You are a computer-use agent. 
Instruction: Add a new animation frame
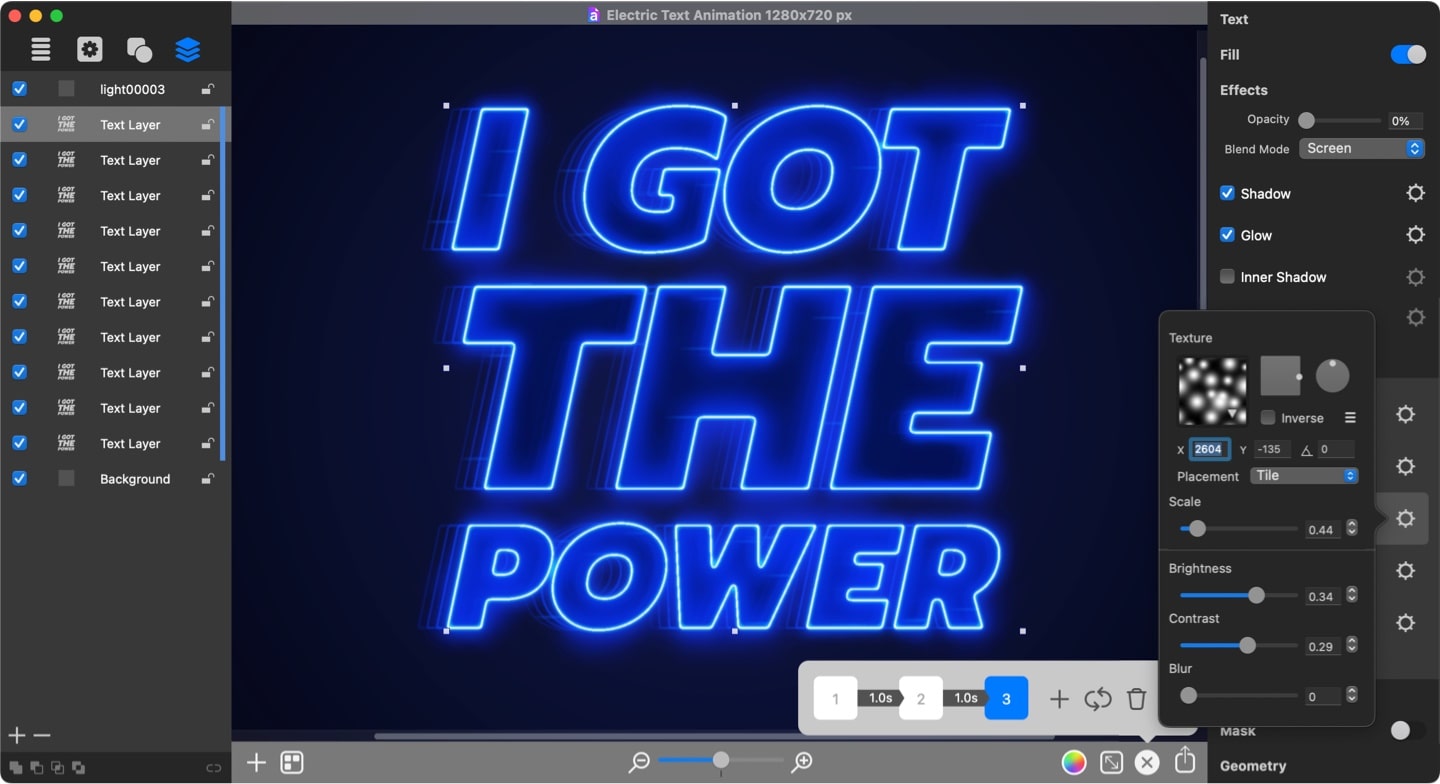(1059, 699)
